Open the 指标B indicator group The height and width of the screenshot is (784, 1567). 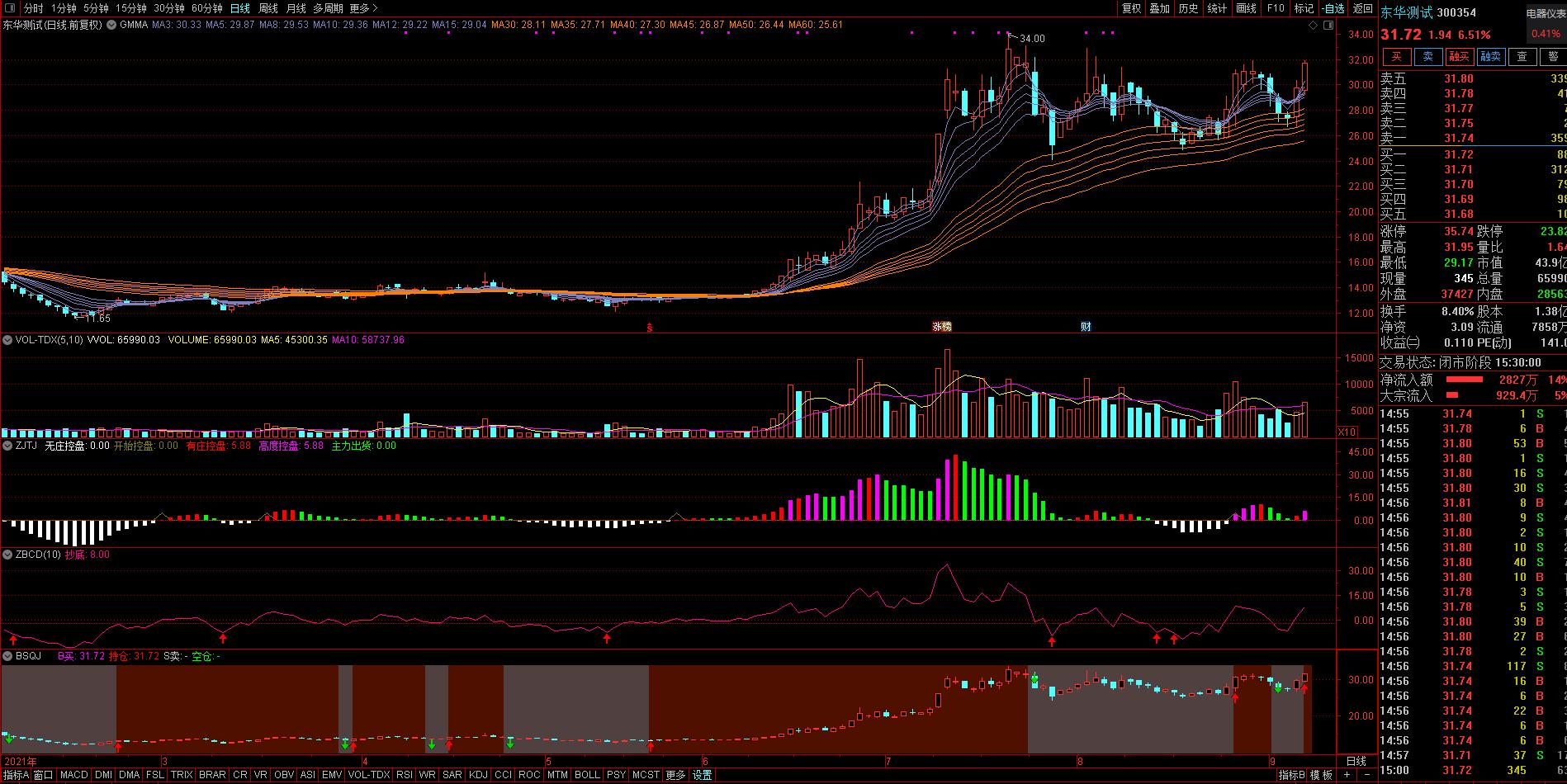click(x=1292, y=775)
